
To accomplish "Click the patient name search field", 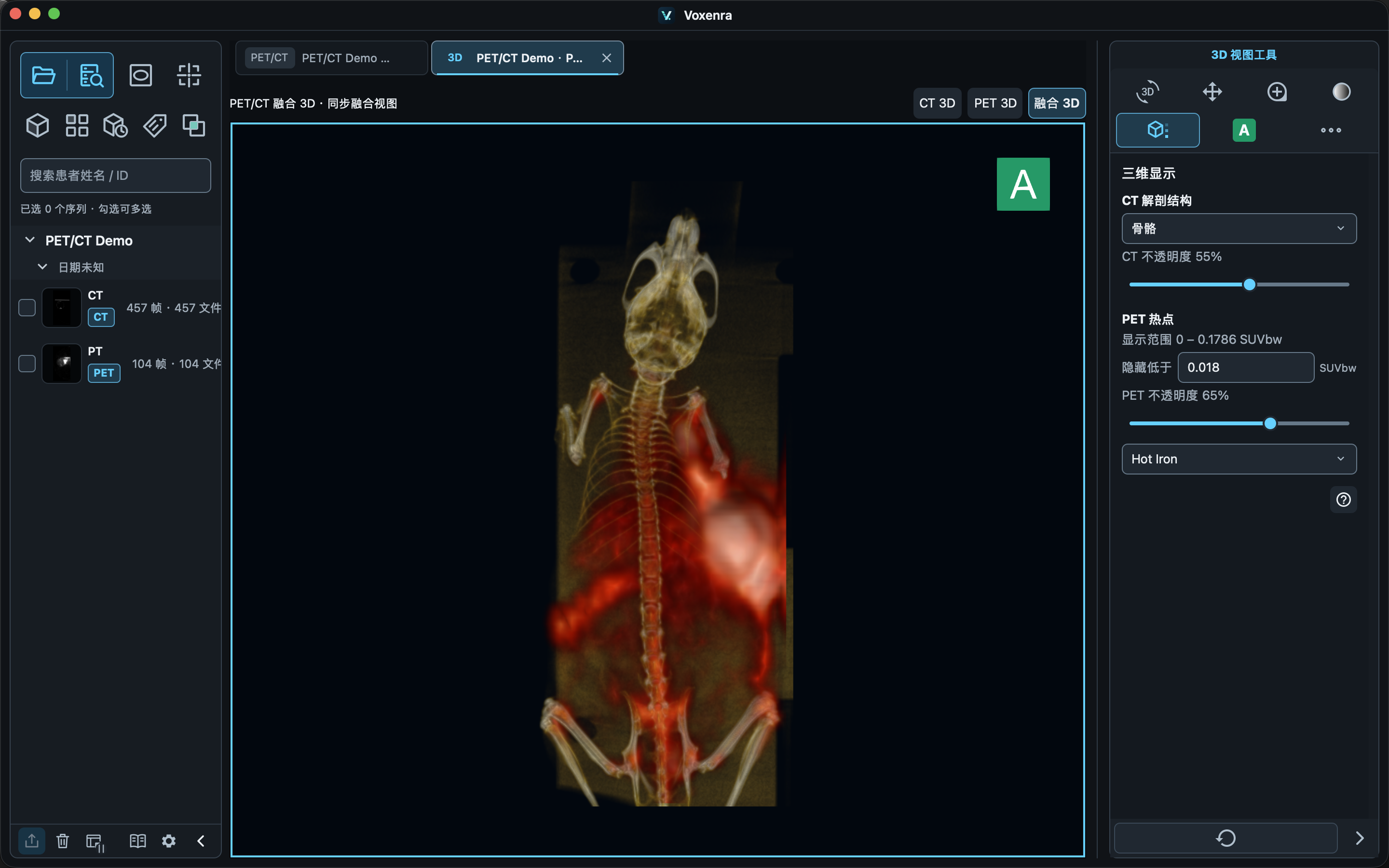I will coord(115,176).
